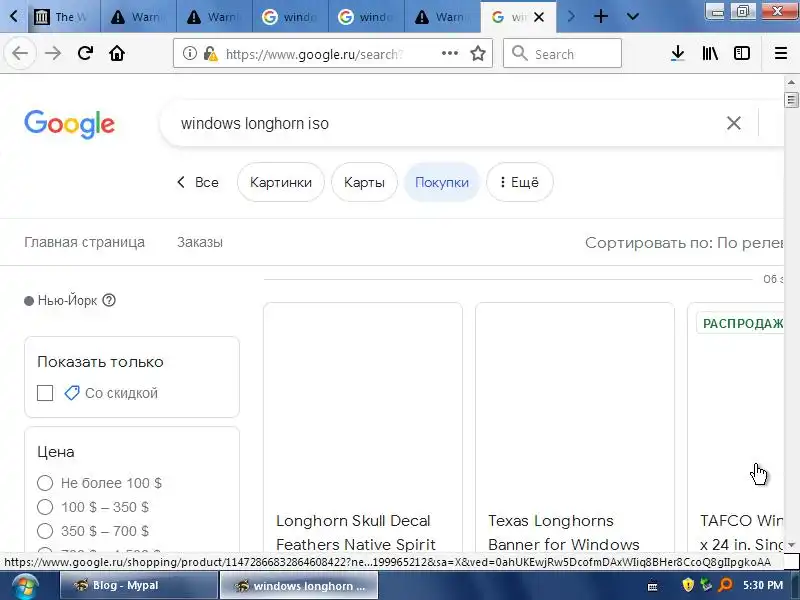Open the browser home page

tap(117, 53)
